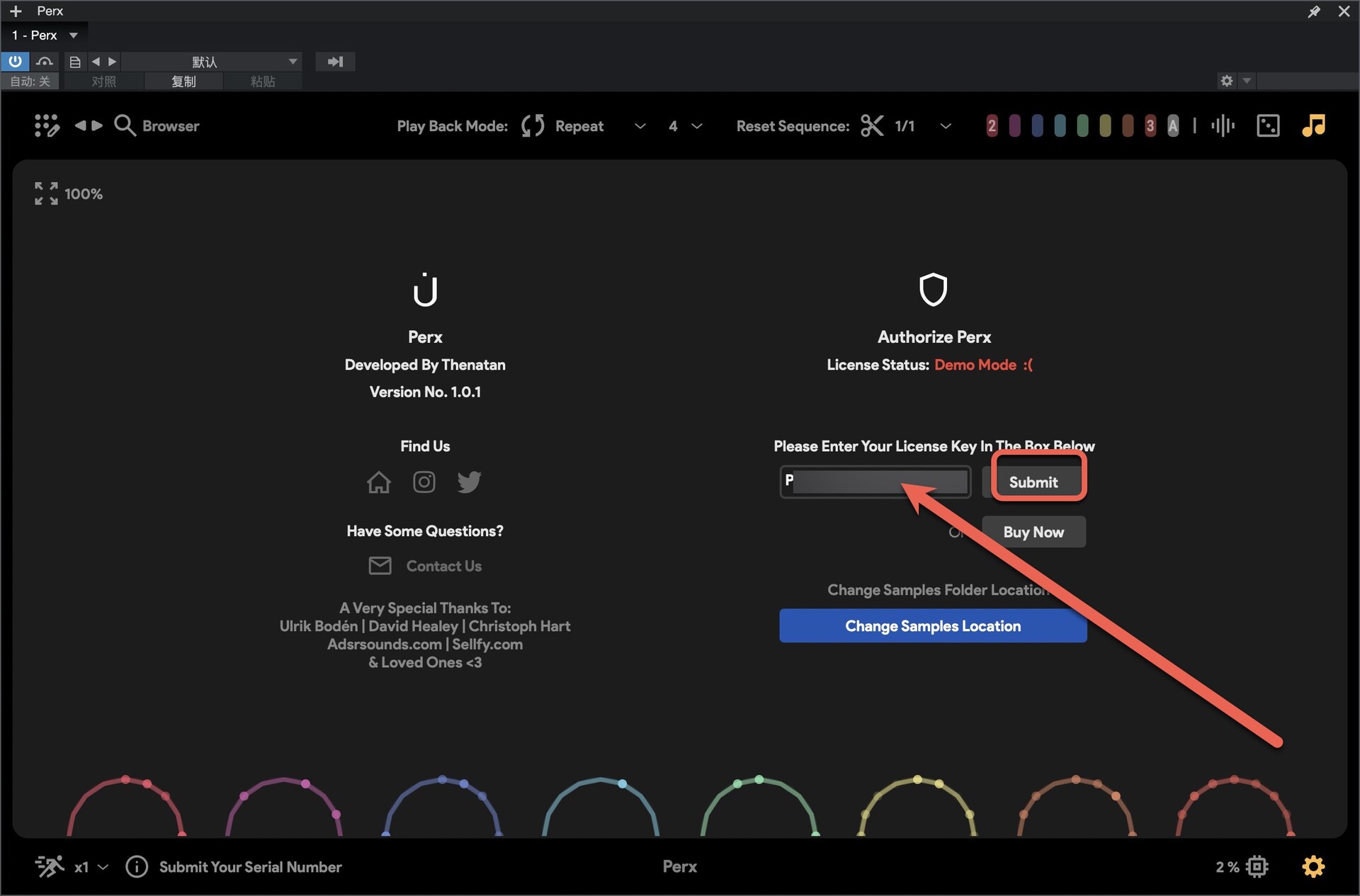Open the Contact Us link
Screen dimensions: 1360x896
[x=443, y=566]
